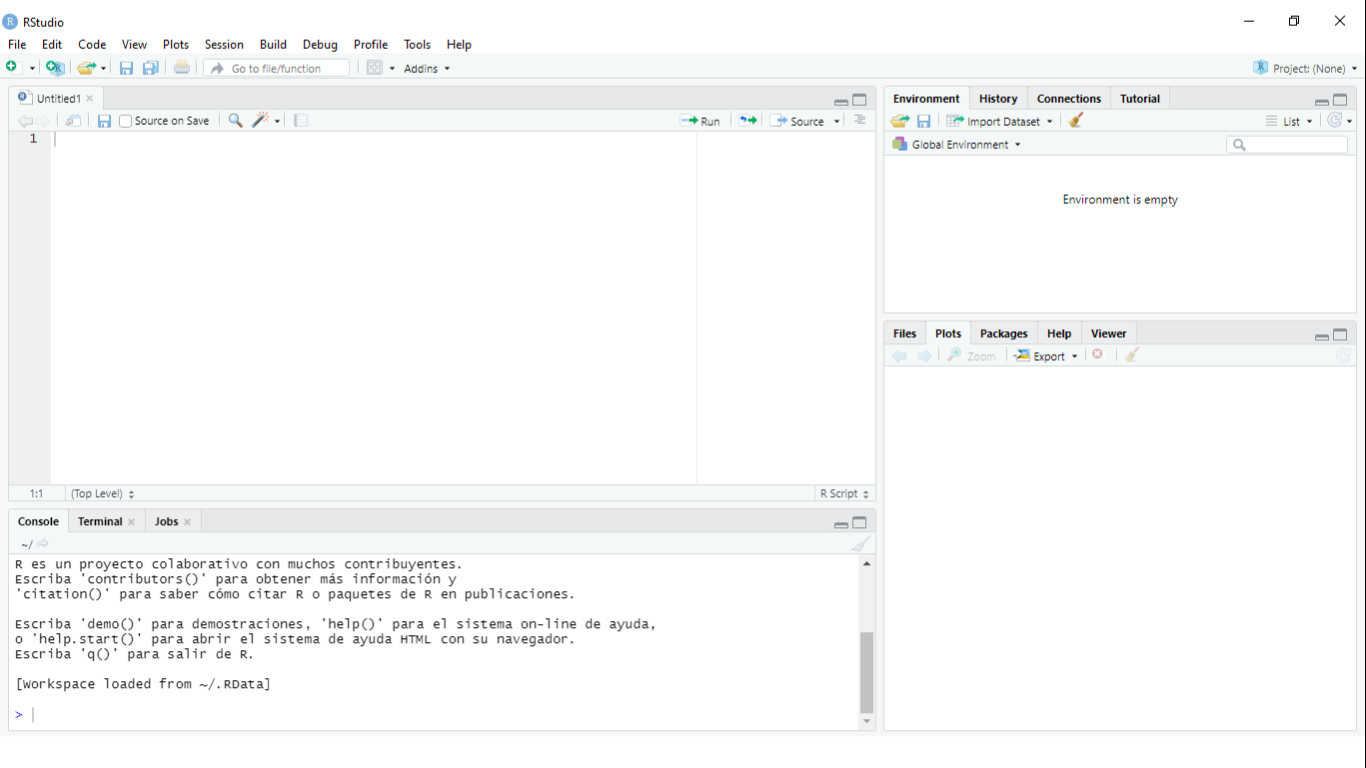
Task: Open the Addins dropdown
Action: tap(427, 68)
